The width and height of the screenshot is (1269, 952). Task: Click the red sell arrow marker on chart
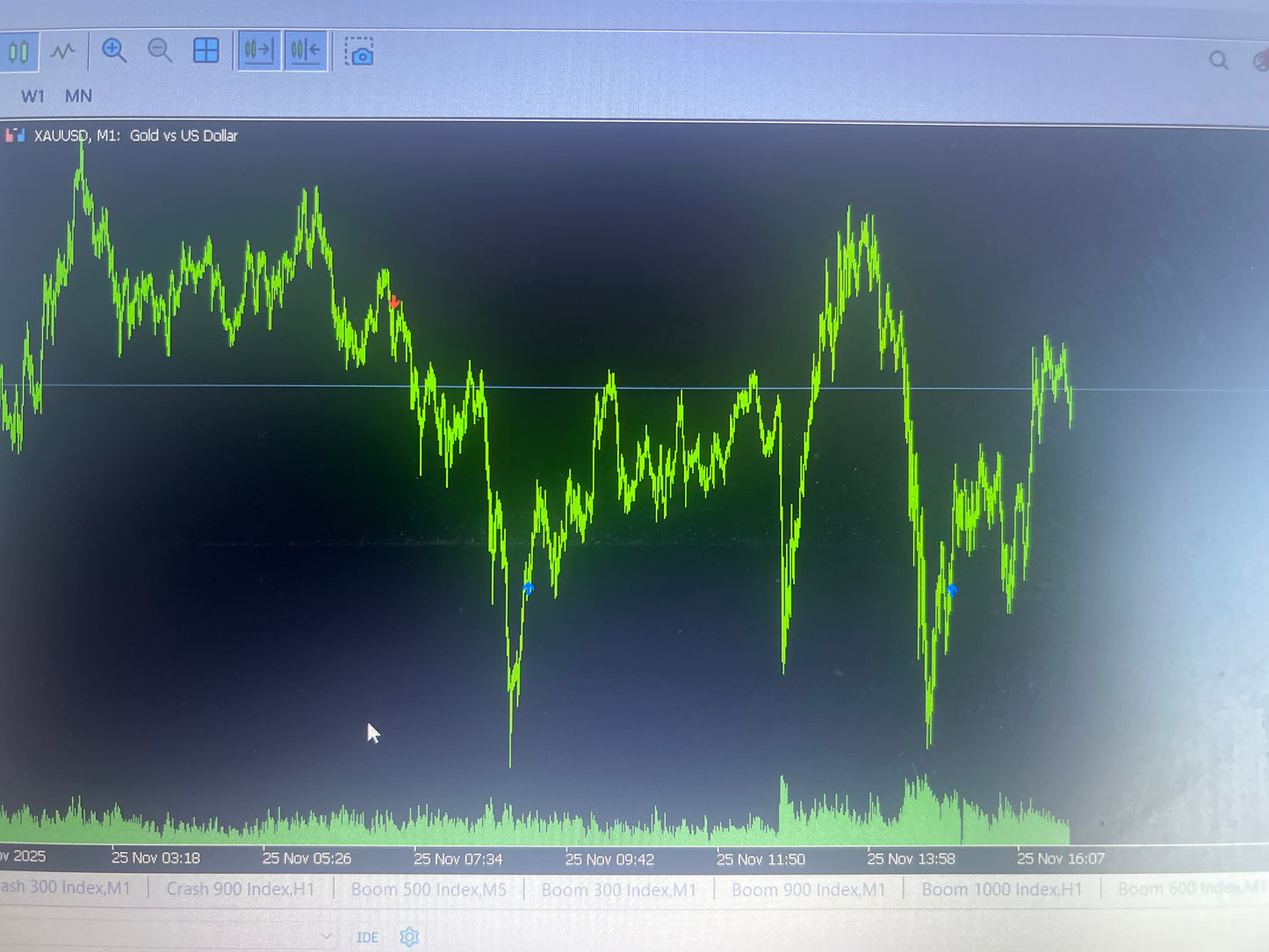tap(394, 301)
